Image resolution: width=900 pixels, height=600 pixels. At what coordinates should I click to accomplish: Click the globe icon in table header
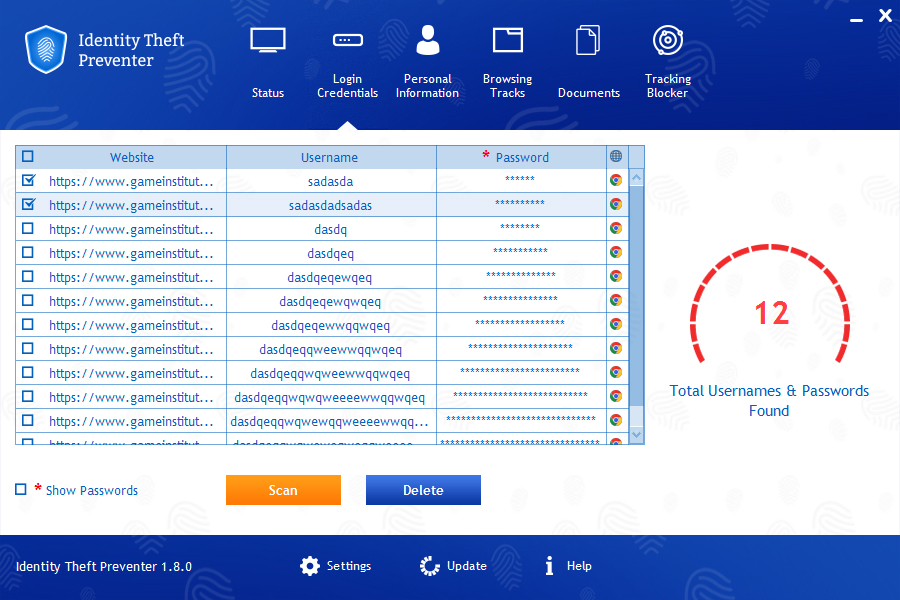[x=616, y=156]
